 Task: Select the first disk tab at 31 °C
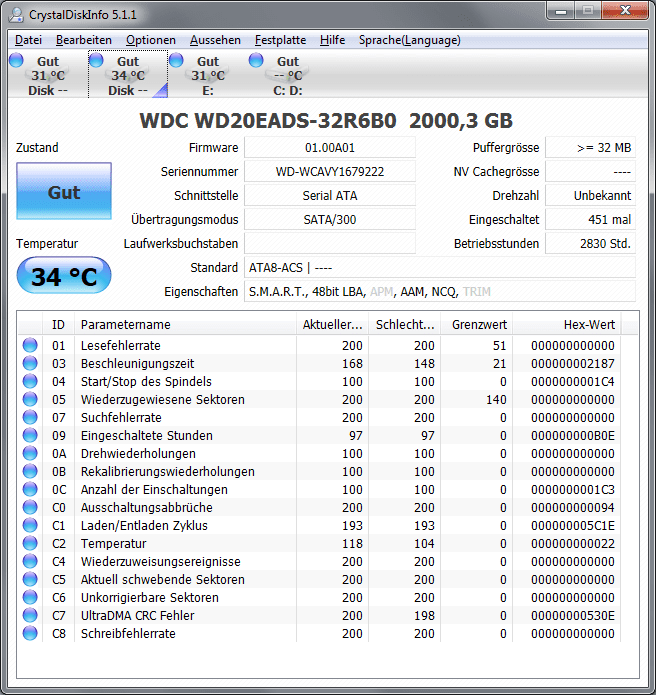47,75
